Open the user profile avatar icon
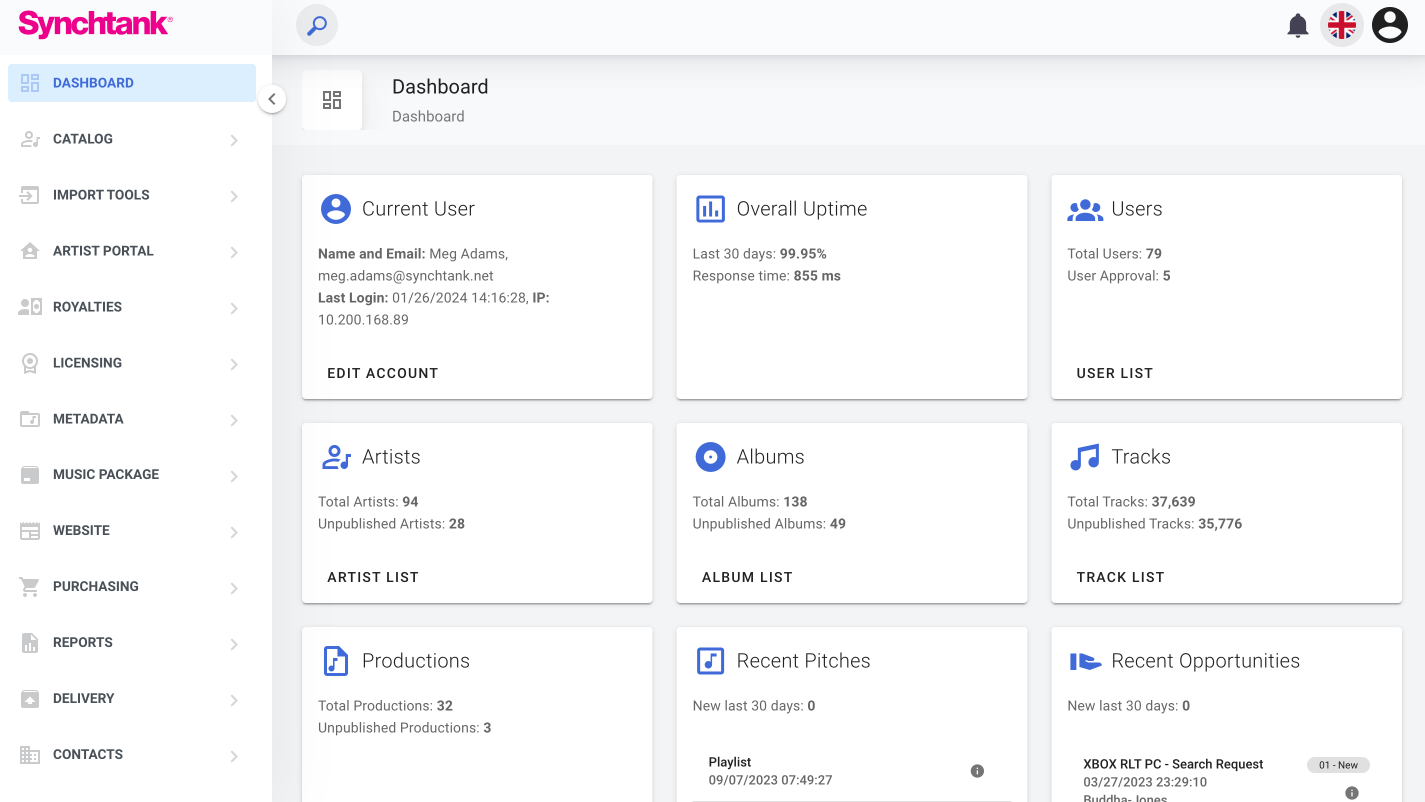The image size is (1425, 802). pyautogui.click(x=1389, y=26)
